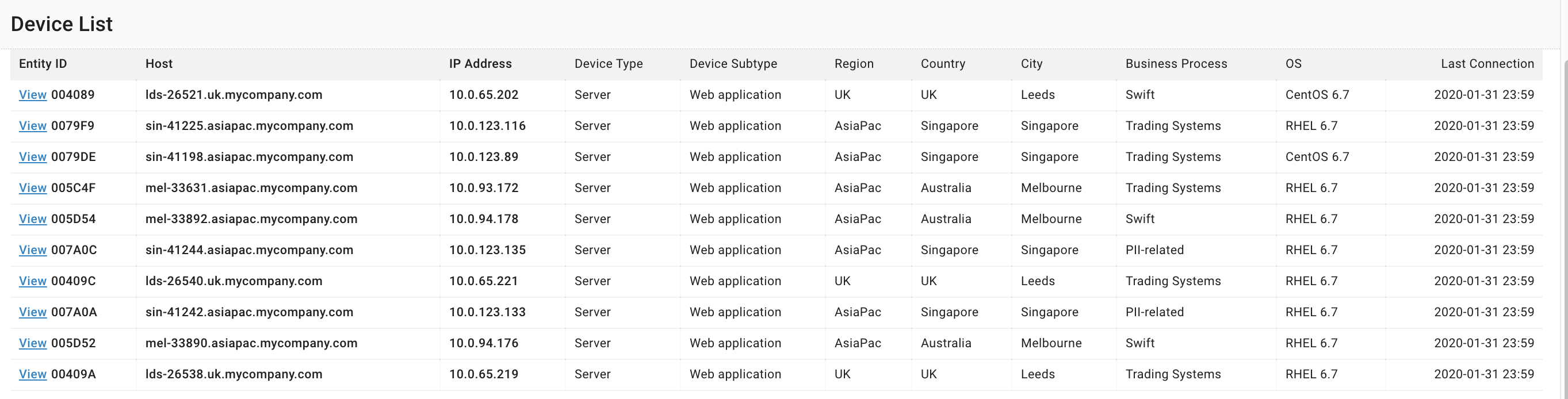Viewport: 1568px width, 399px height.
Task: Open View link for entity 005D52
Action: pyautogui.click(x=32, y=343)
